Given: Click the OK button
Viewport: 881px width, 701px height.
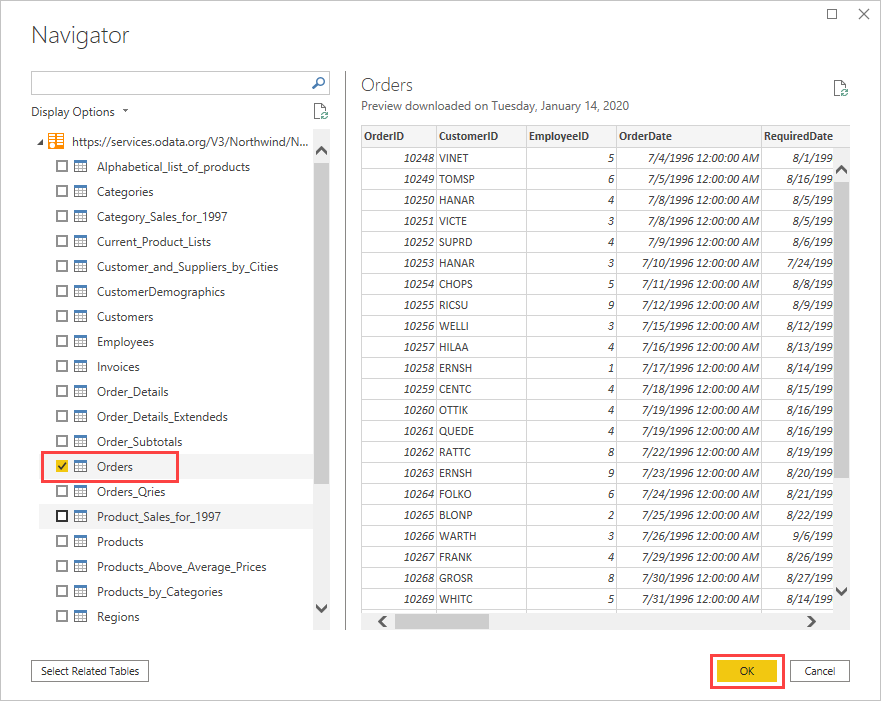Looking at the screenshot, I should (747, 671).
